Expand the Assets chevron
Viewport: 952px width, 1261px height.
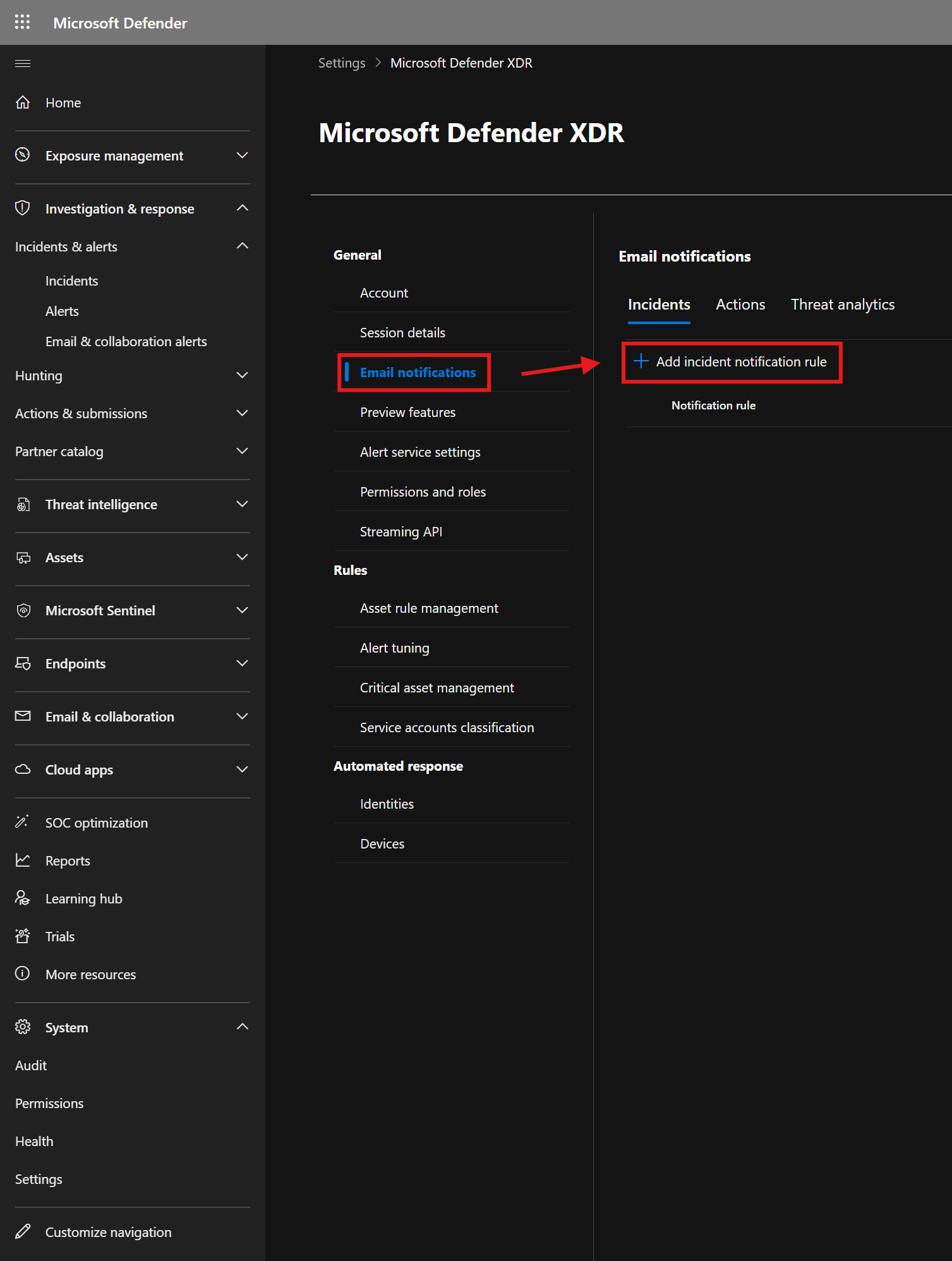pos(242,557)
